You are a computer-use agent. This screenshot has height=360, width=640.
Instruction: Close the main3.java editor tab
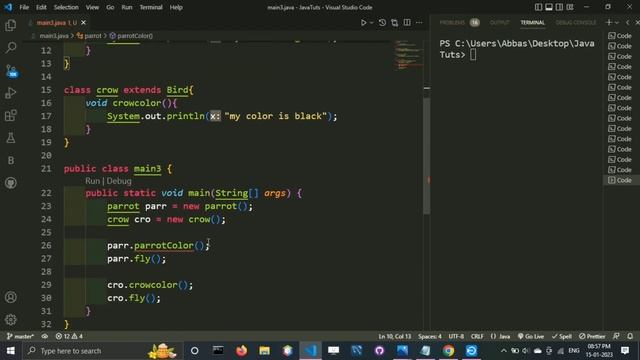coord(83,22)
